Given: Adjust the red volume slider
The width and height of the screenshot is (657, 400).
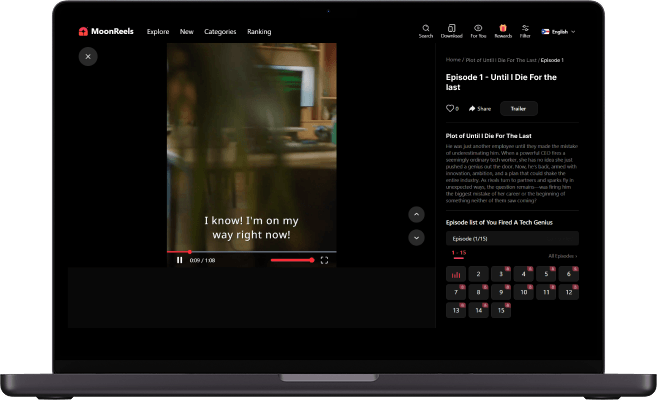Looking at the screenshot, I should click(x=292, y=260).
